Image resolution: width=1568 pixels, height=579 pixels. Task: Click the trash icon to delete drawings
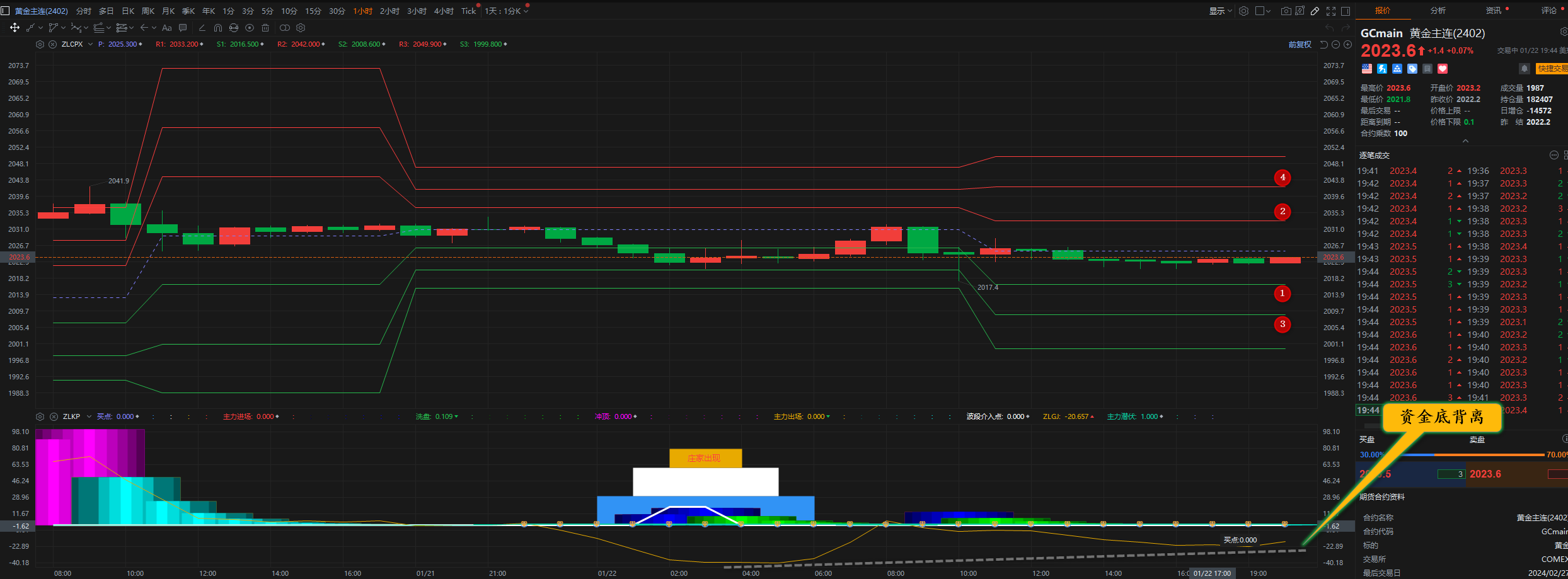pyautogui.click(x=265, y=28)
